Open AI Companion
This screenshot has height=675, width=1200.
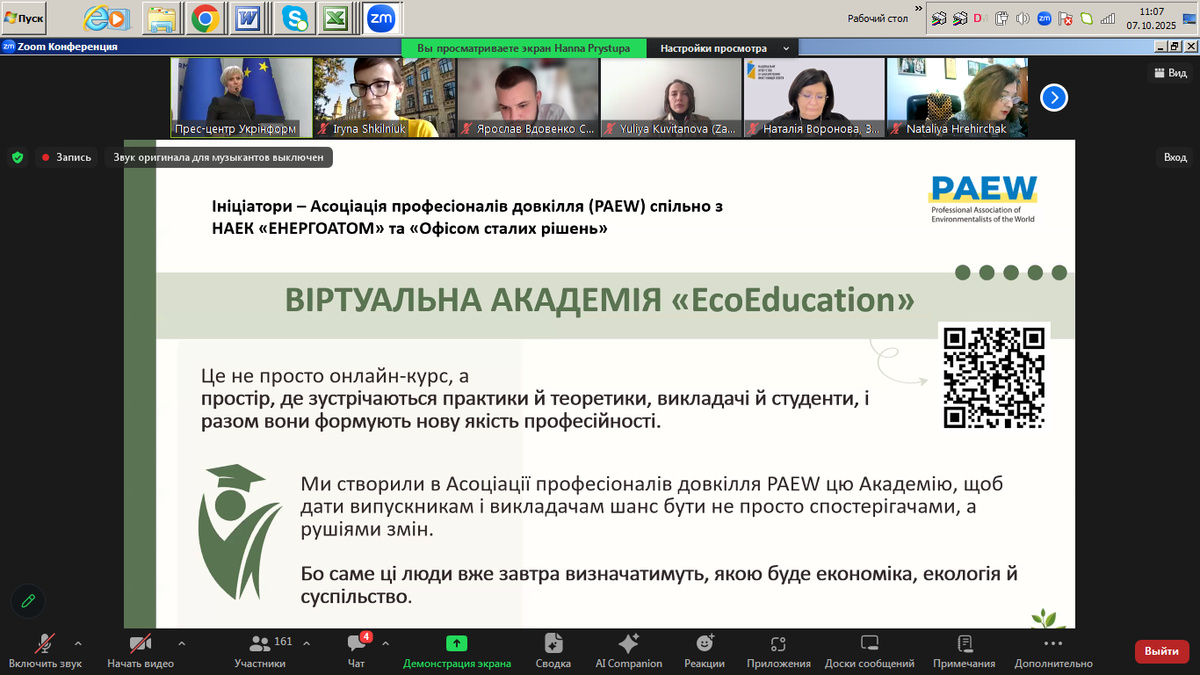click(x=628, y=650)
